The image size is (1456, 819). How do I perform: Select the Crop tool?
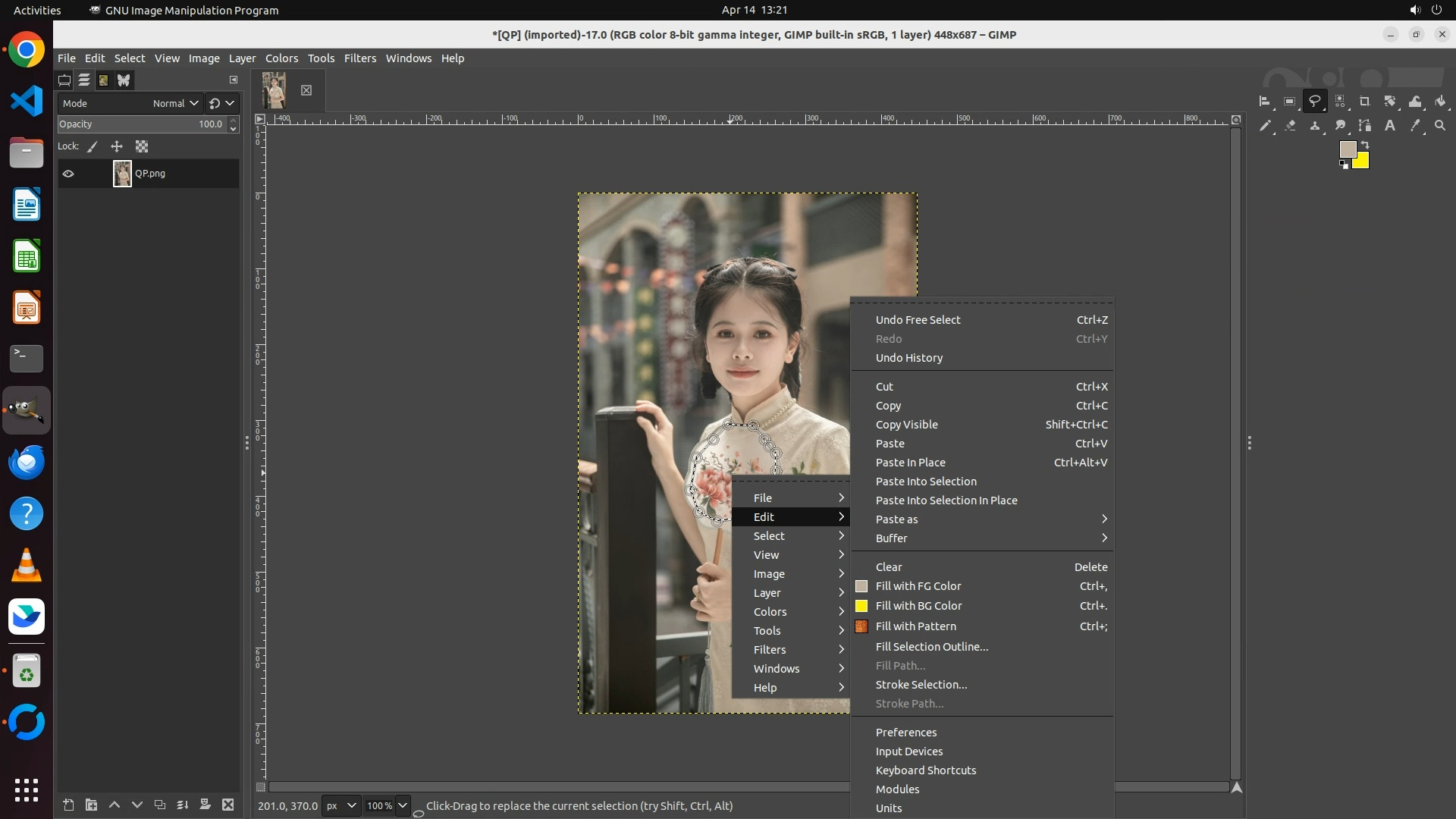tap(1364, 102)
